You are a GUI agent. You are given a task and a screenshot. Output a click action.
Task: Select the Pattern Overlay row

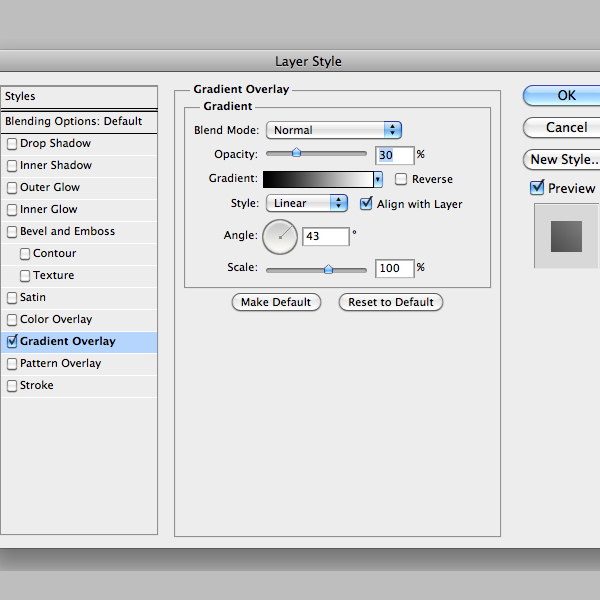click(79, 364)
